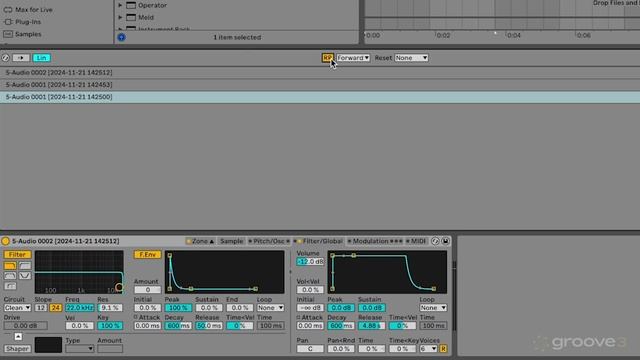Click the filter Res 9.1 % slider

[x=110, y=308]
